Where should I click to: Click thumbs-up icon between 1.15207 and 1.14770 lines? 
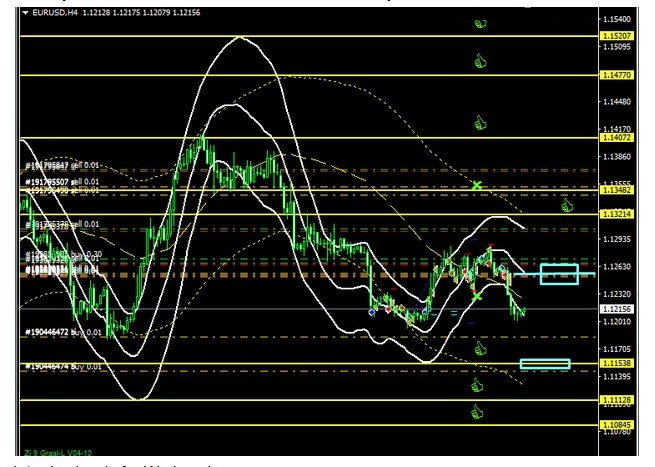480,62
